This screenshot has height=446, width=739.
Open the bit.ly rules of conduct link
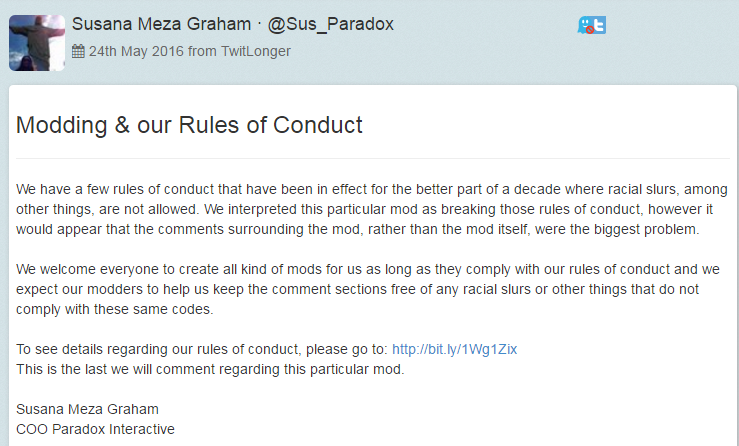[x=454, y=349]
